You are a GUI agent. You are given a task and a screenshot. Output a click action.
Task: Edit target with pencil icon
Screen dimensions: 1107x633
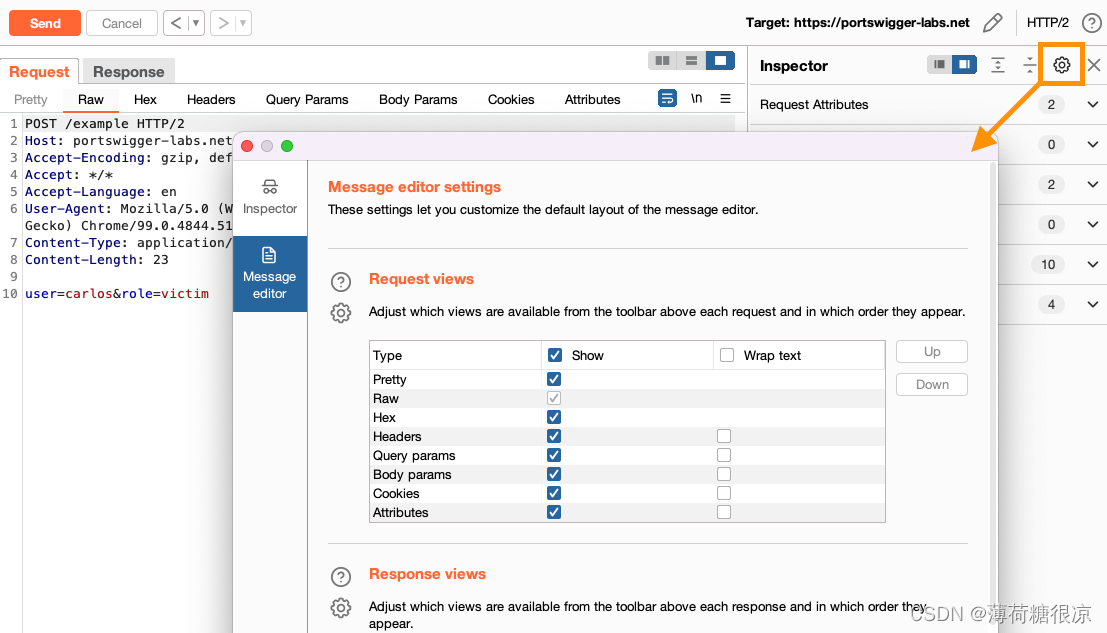point(993,23)
